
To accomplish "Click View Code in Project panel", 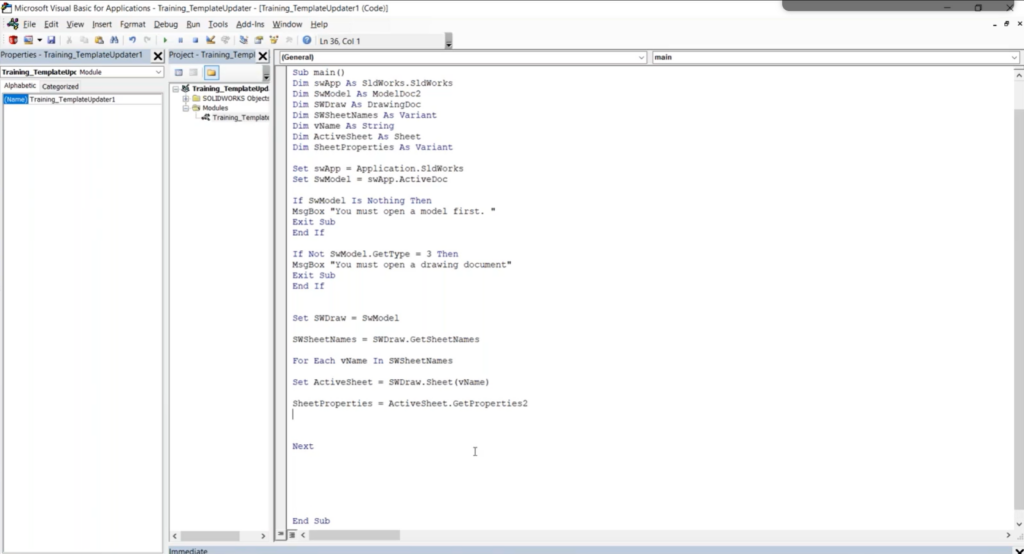I will [x=178, y=73].
